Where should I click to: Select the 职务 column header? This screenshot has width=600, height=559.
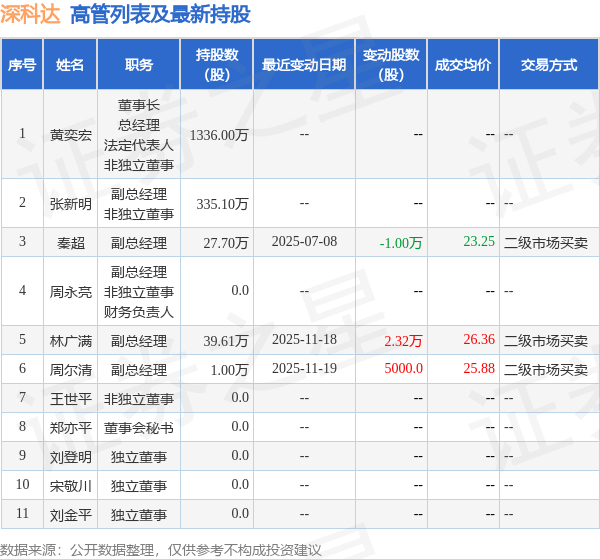[x=139, y=65]
